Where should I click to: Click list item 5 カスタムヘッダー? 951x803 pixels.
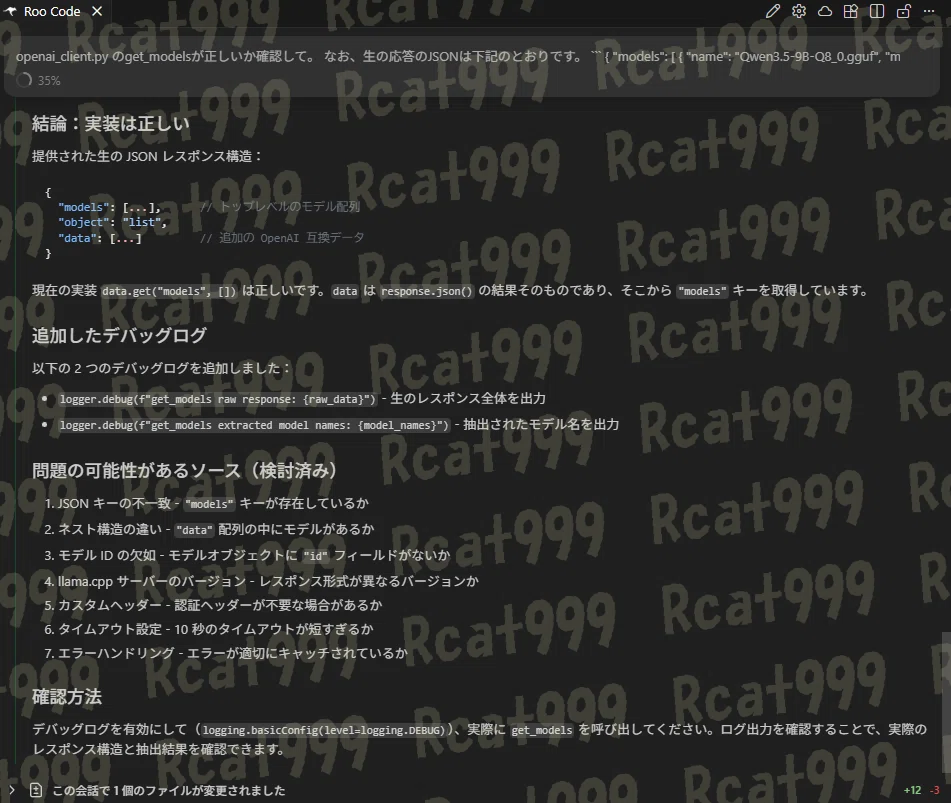(213, 605)
